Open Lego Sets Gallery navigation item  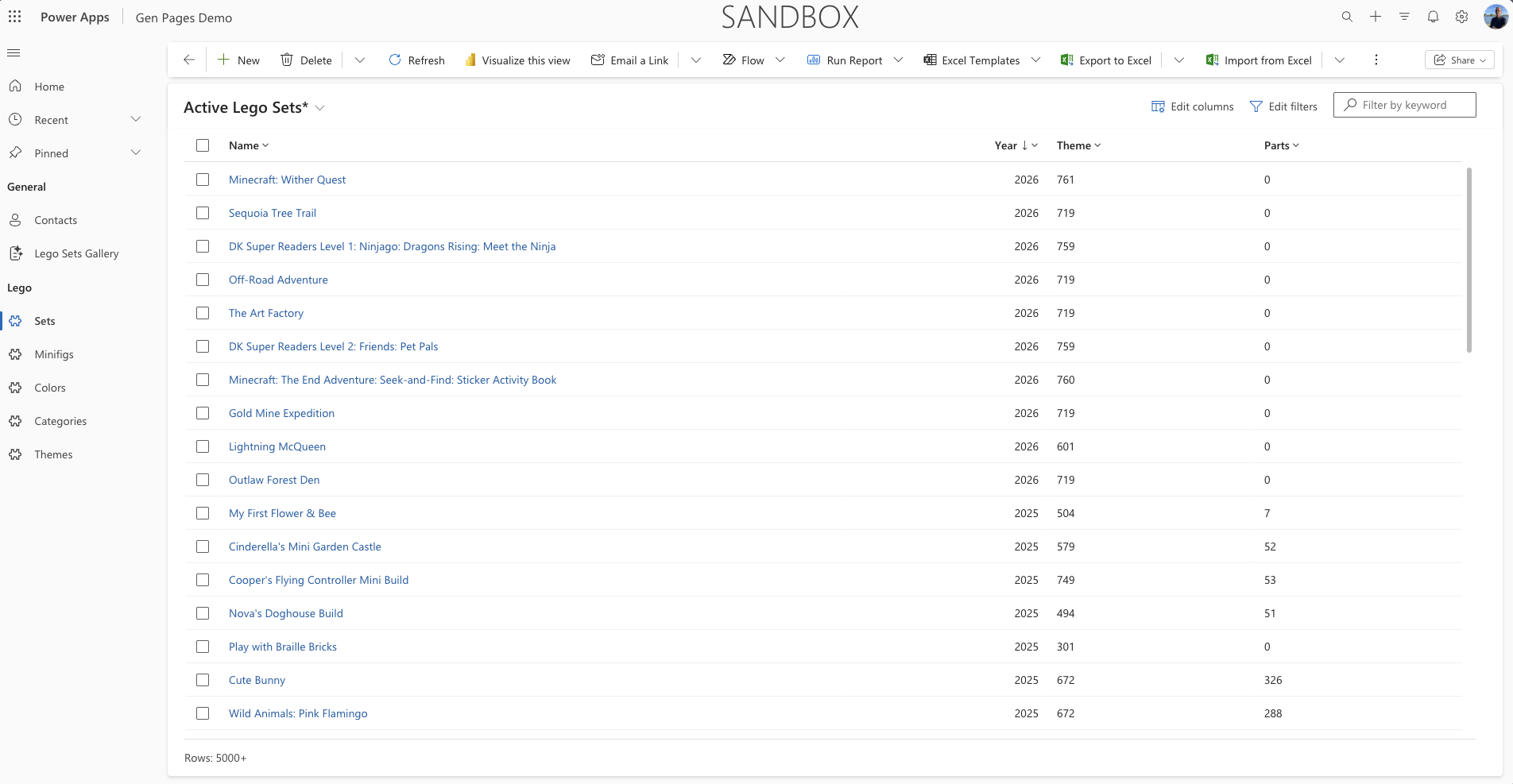[76, 253]
